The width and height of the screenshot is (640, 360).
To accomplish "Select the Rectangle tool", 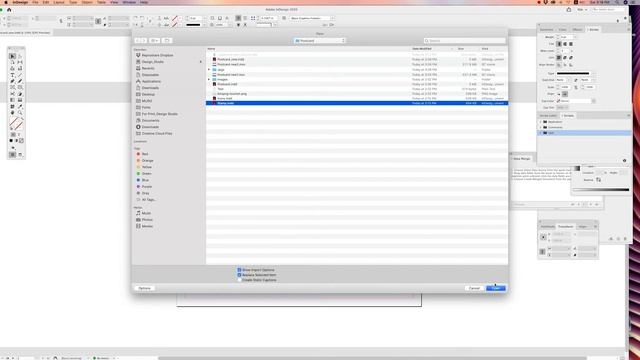I will 20,87.
